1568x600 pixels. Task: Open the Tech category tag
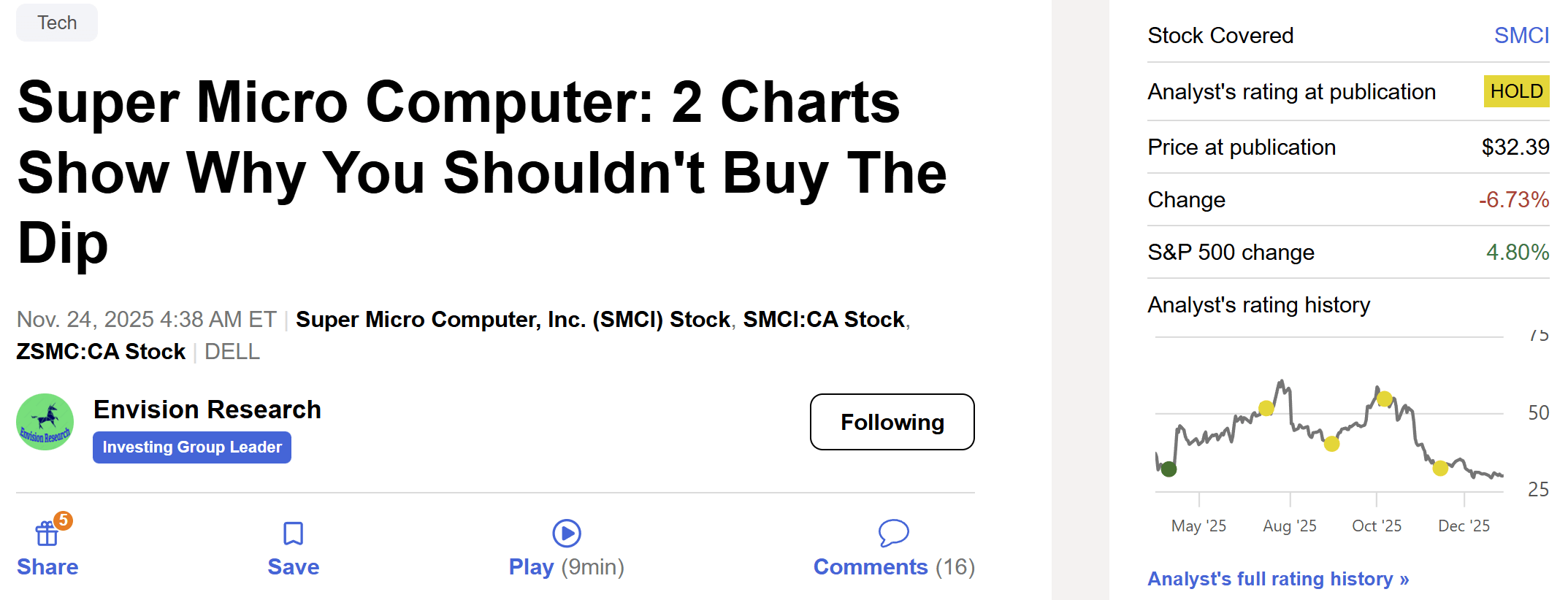(57, 23)
